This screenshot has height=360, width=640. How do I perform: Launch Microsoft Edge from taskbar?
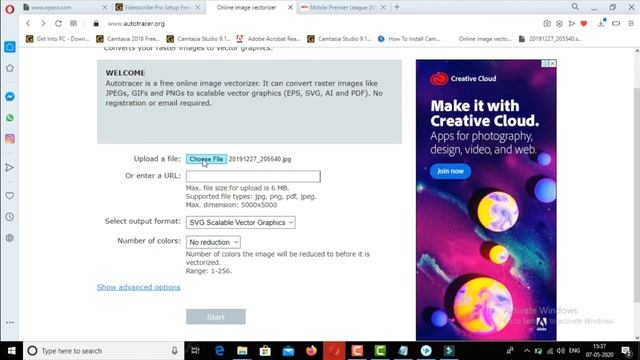click(x=219, y=351)
